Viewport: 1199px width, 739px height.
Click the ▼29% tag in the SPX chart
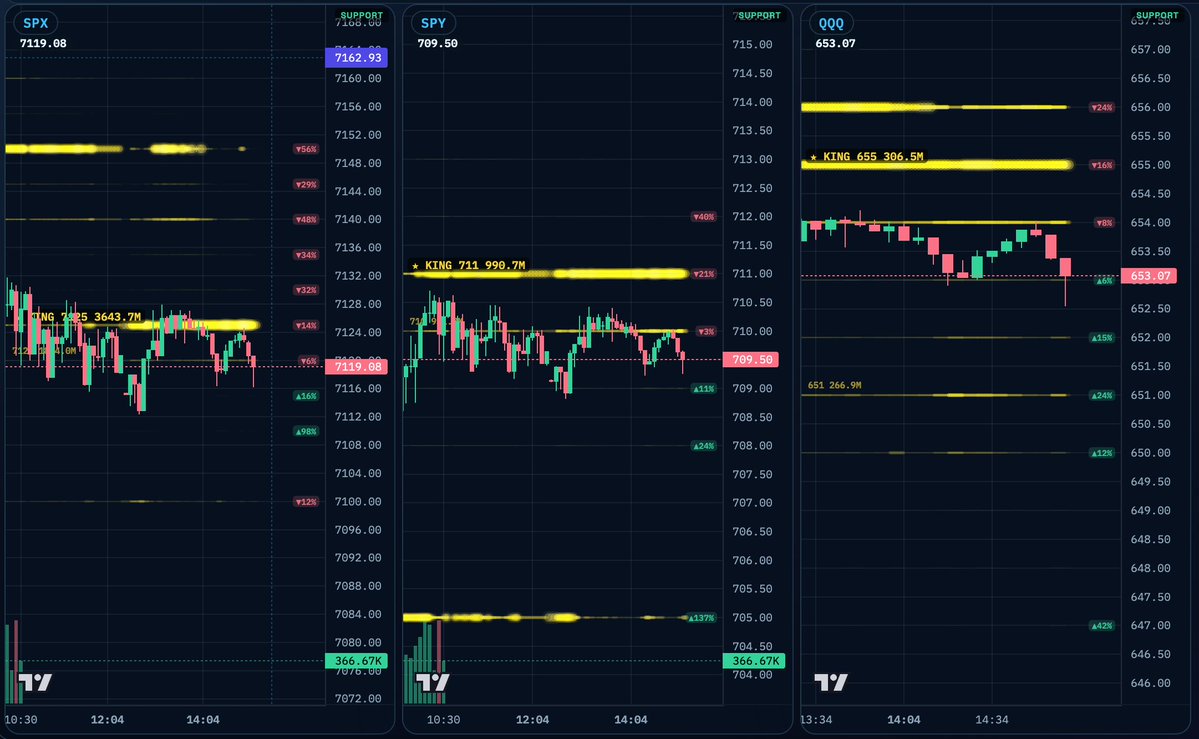pos(306,184)
